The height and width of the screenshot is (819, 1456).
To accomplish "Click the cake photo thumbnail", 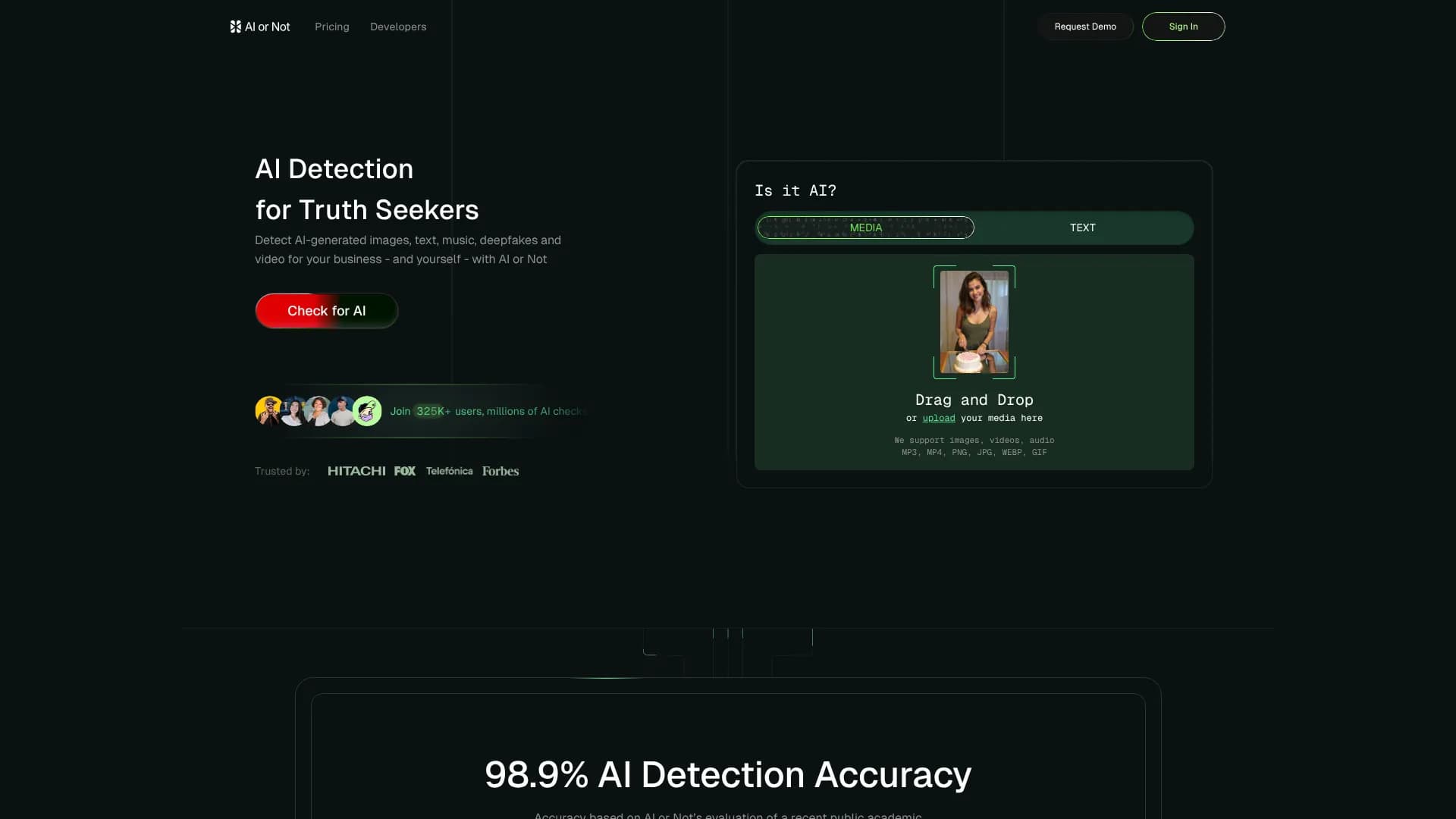I will tap(974, 322).
